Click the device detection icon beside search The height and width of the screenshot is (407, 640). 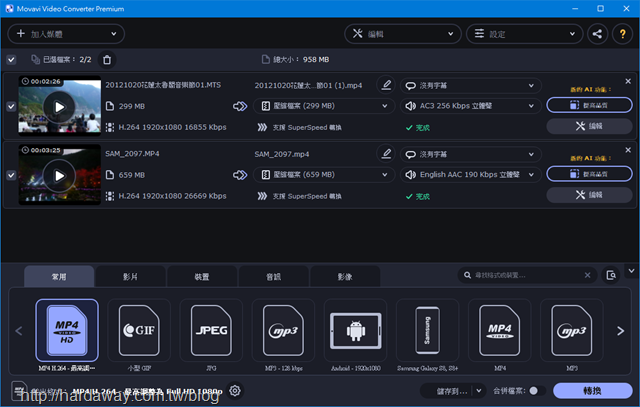(x=611, y=275)
